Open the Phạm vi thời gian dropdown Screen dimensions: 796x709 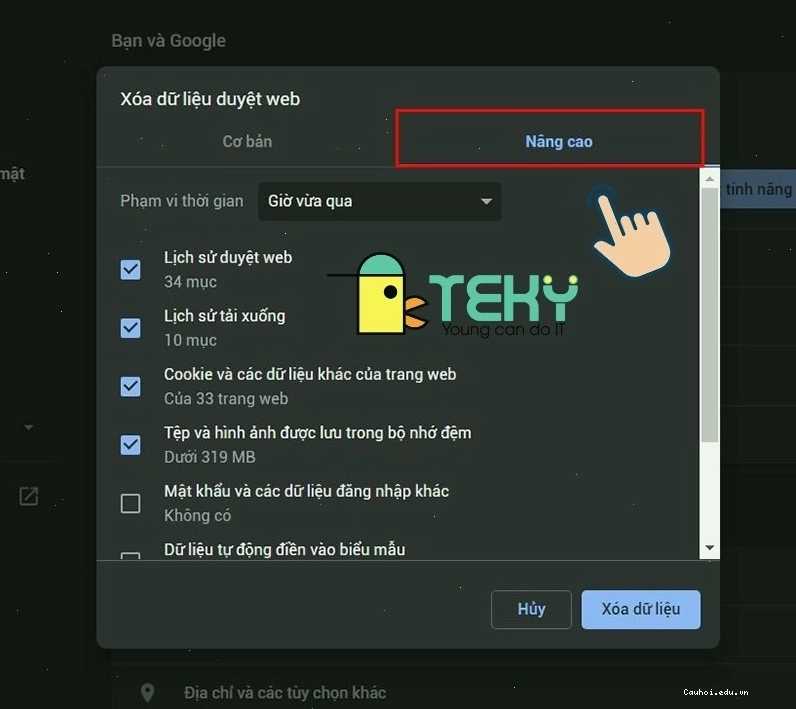[x=379, y=201]
